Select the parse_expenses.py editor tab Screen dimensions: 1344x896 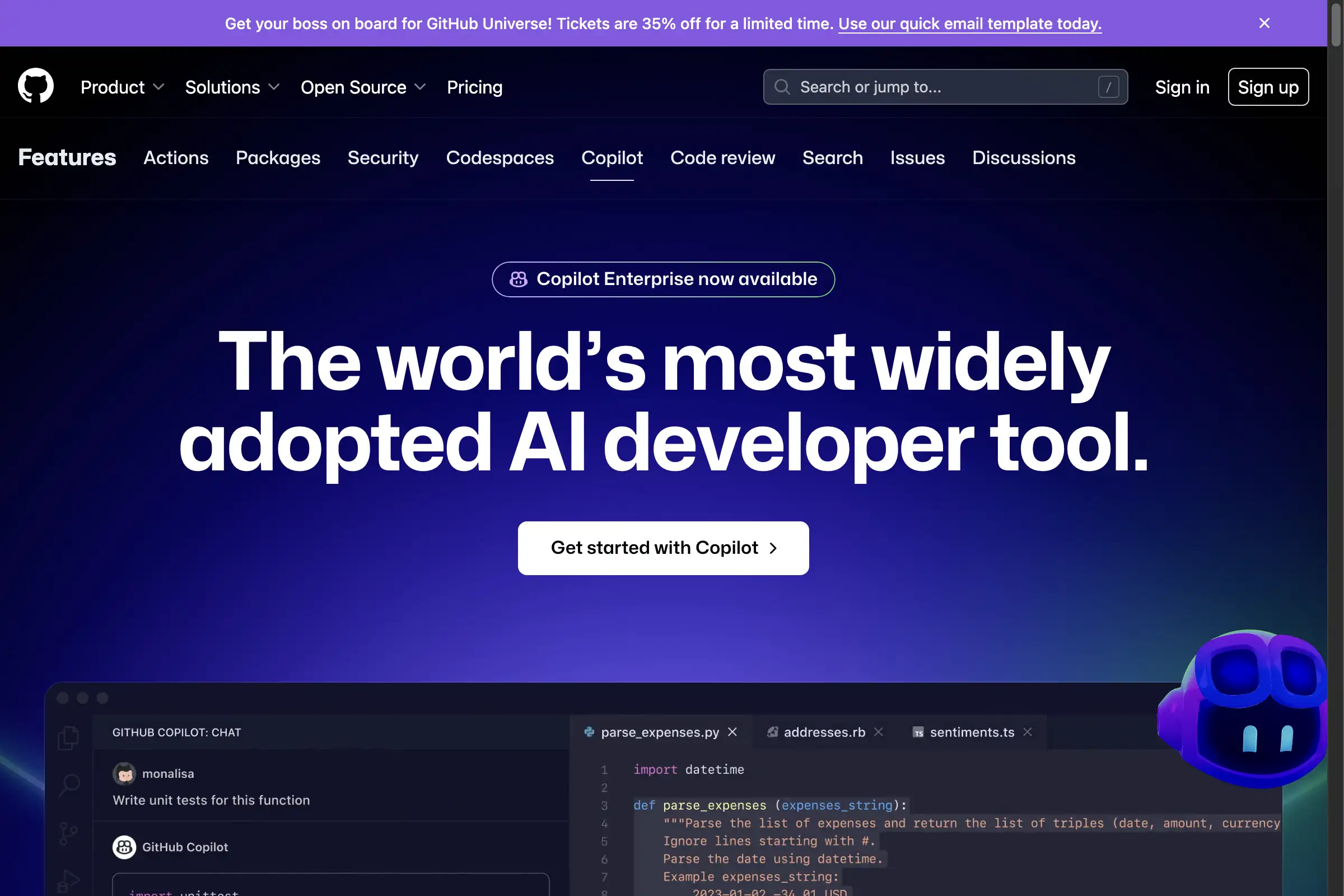click(660, 732)
